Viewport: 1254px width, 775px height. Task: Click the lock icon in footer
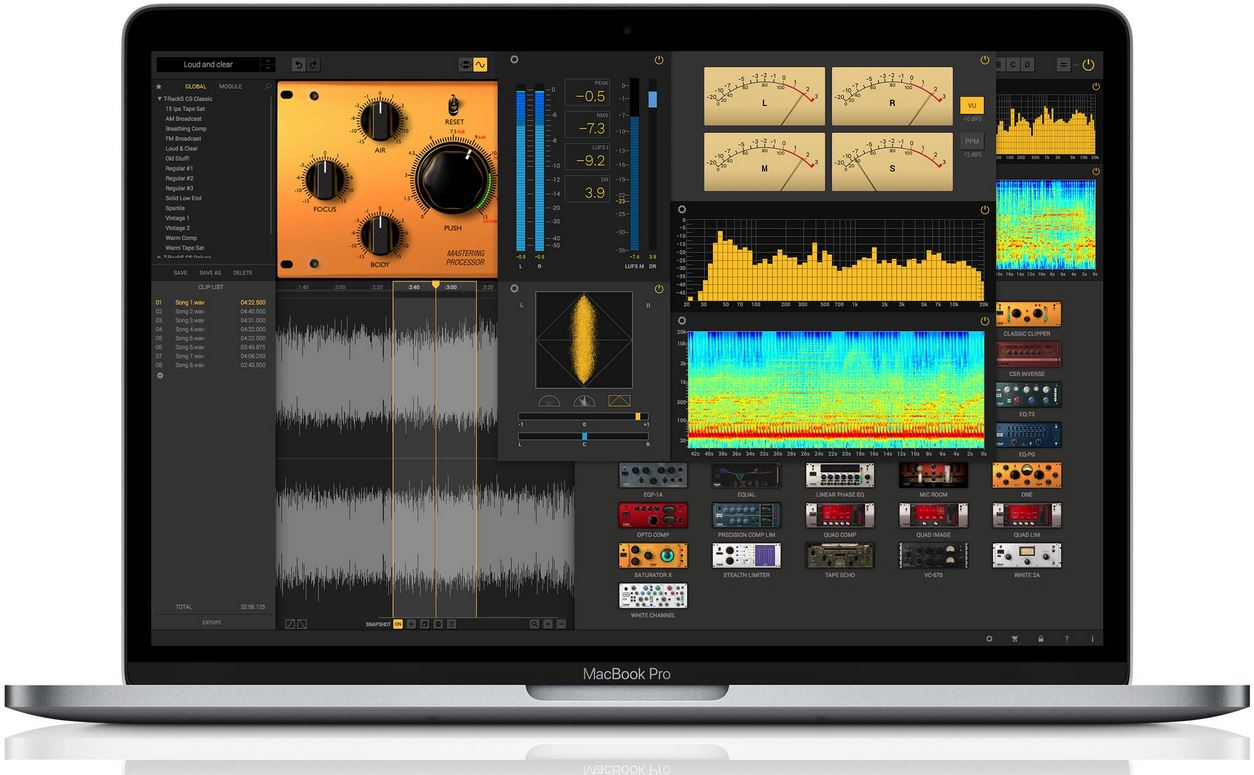coord(1041,638)
